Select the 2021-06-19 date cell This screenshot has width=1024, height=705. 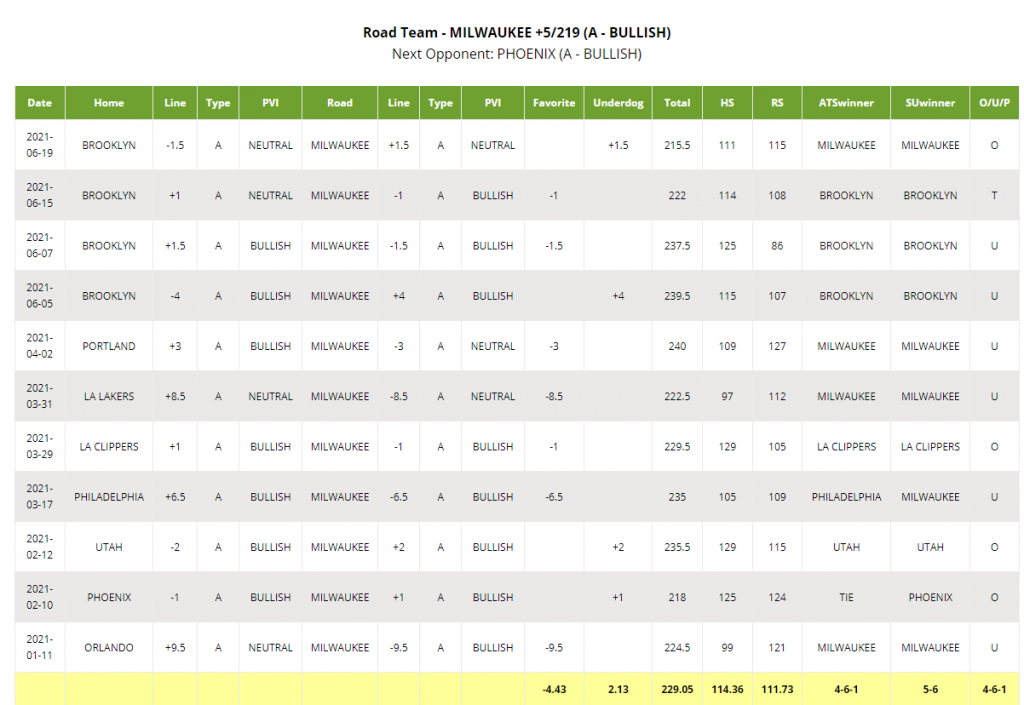coord(40,145)
